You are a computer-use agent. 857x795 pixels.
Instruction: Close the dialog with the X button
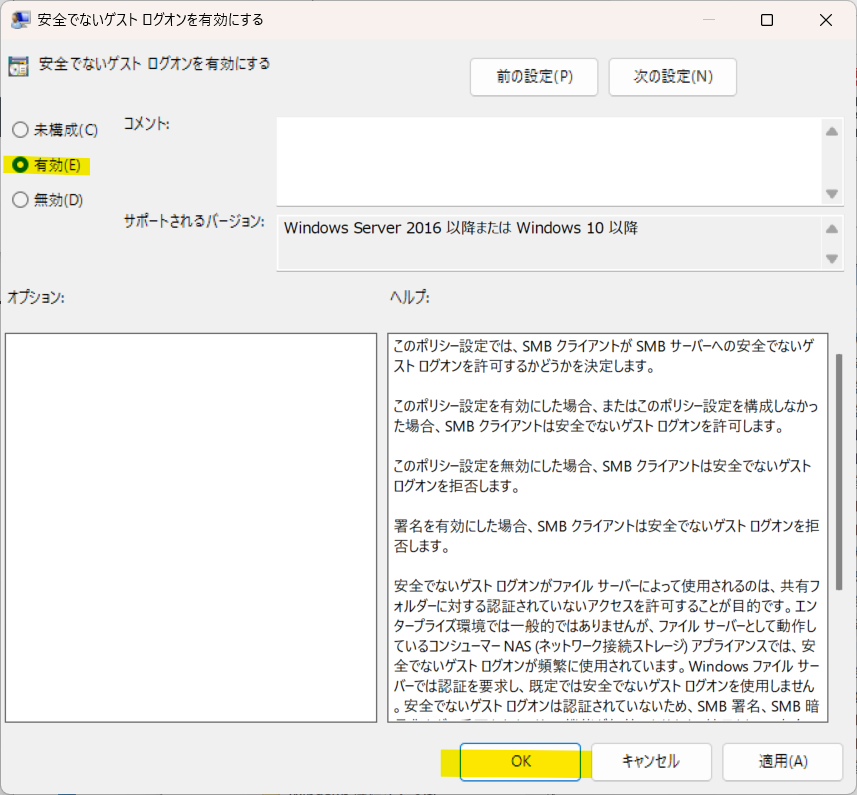[x=826, y=20]
